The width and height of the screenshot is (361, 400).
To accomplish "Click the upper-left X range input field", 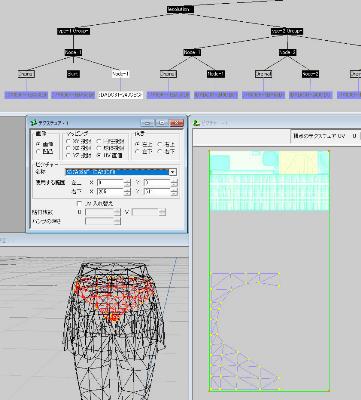I will 110,183.
